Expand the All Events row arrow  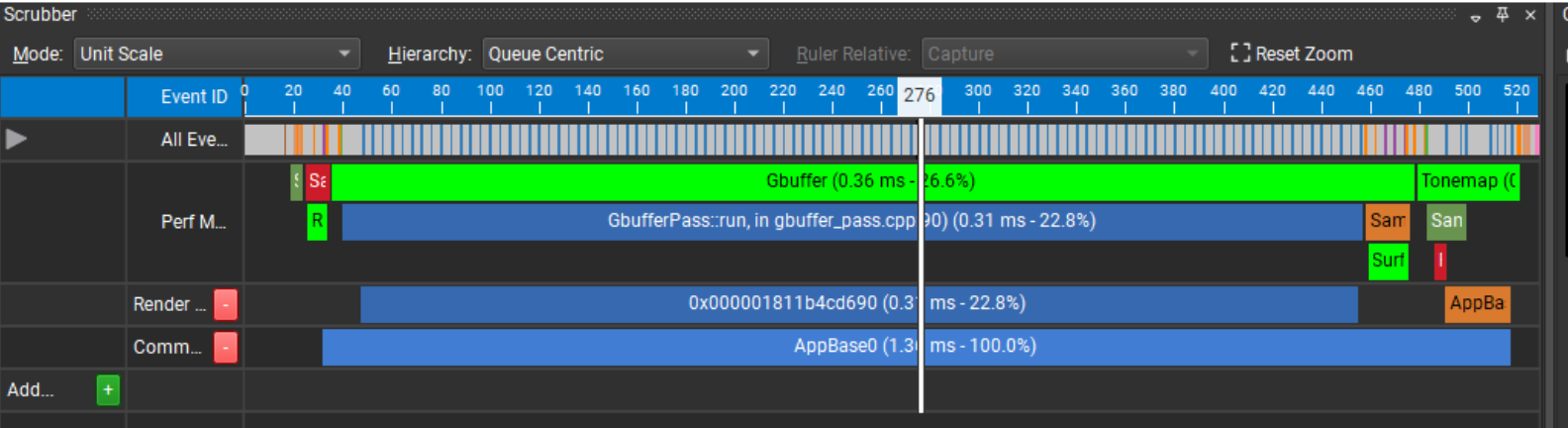coord(16,140)
